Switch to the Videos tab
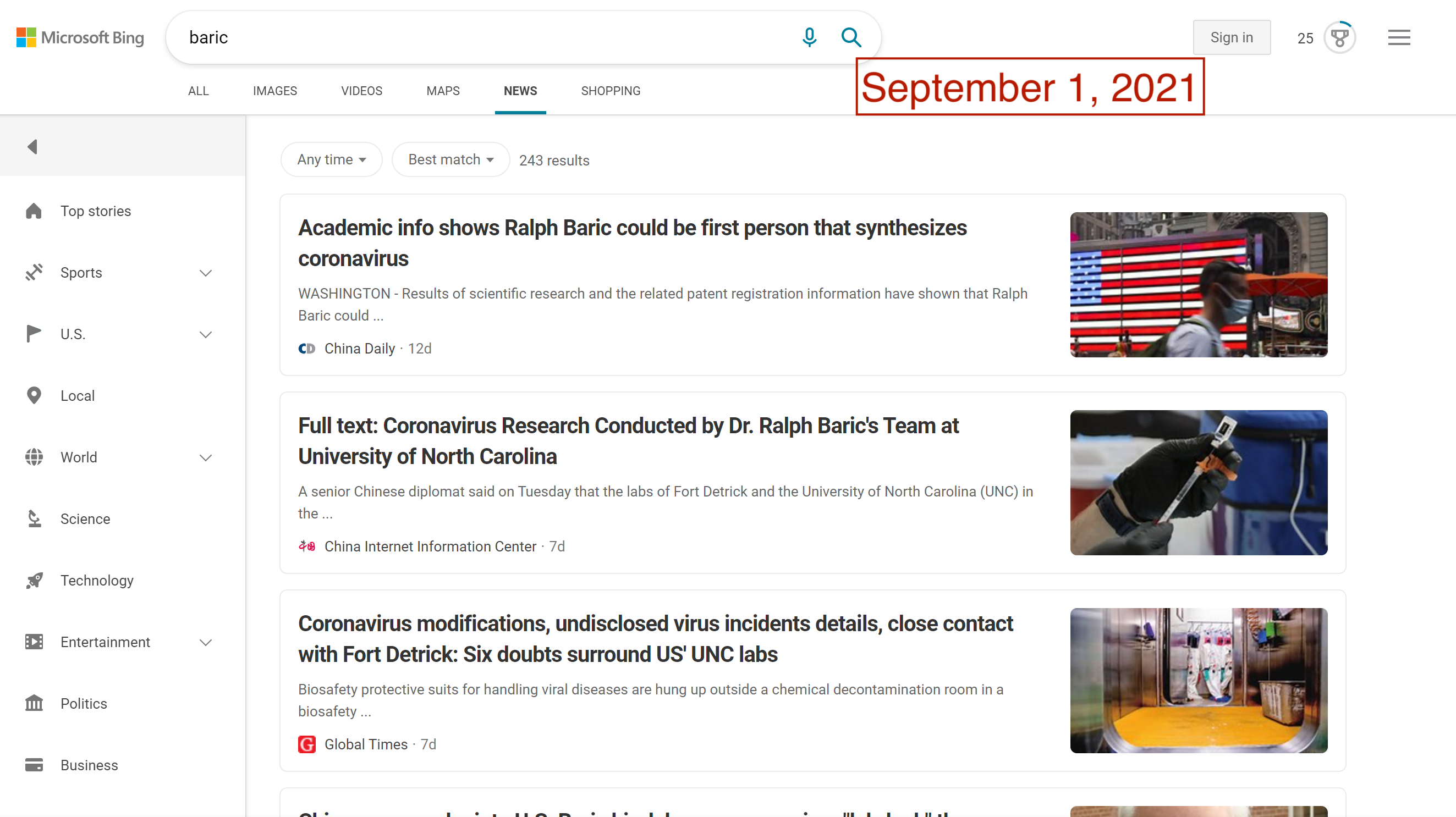Image resolution: width=1456 pixels, height=817 pixels. (361, 91)
